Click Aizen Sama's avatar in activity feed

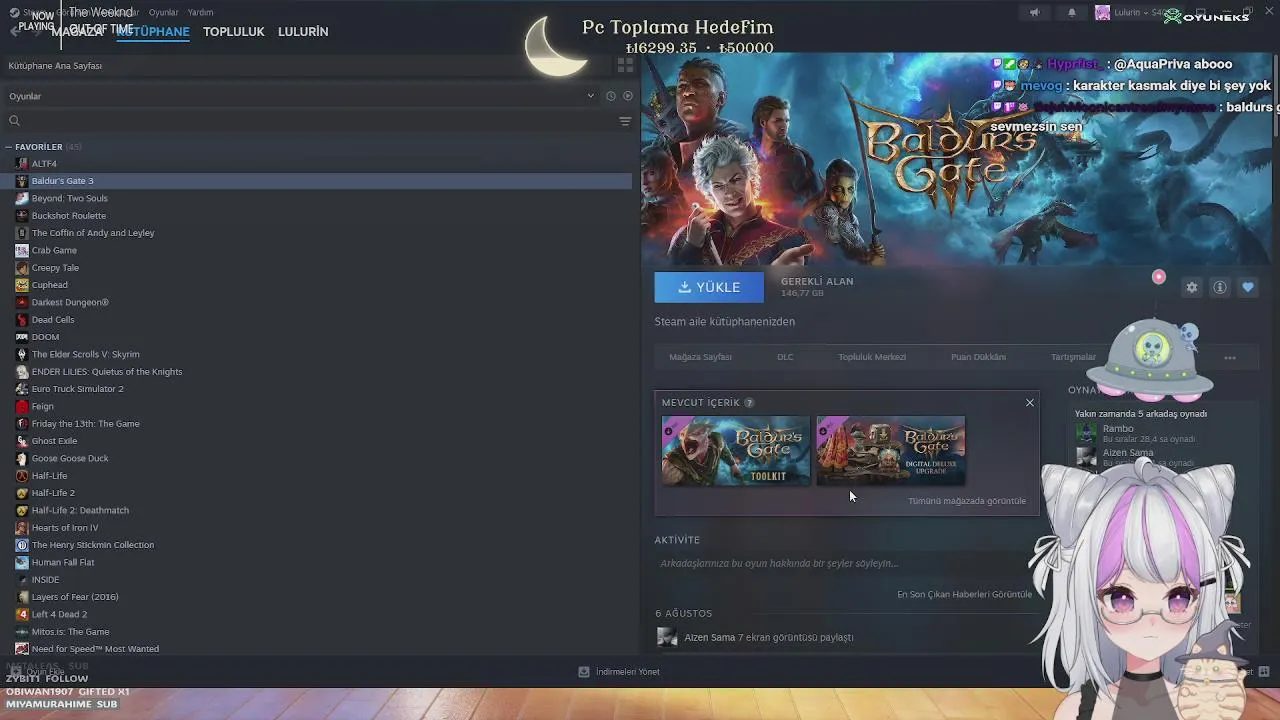point(666,637)
